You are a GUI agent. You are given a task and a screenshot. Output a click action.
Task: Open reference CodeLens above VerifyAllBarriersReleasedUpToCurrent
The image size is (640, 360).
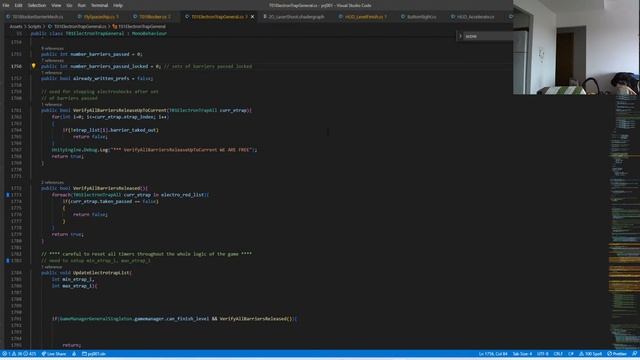[51, 104]
